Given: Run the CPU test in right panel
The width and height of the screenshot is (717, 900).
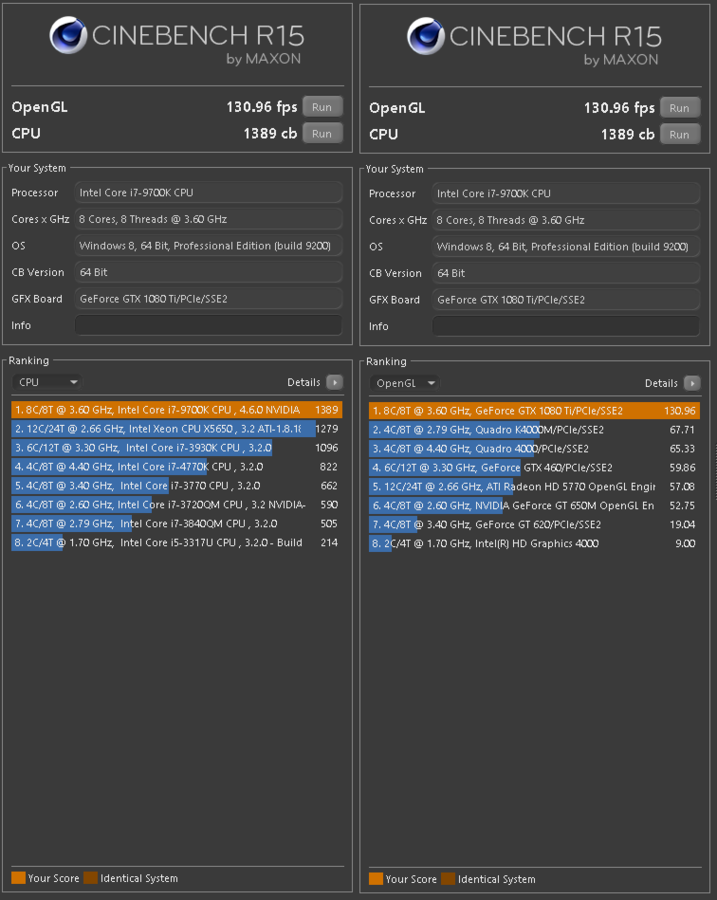Looking at the screenshot, I should point(680,134).
